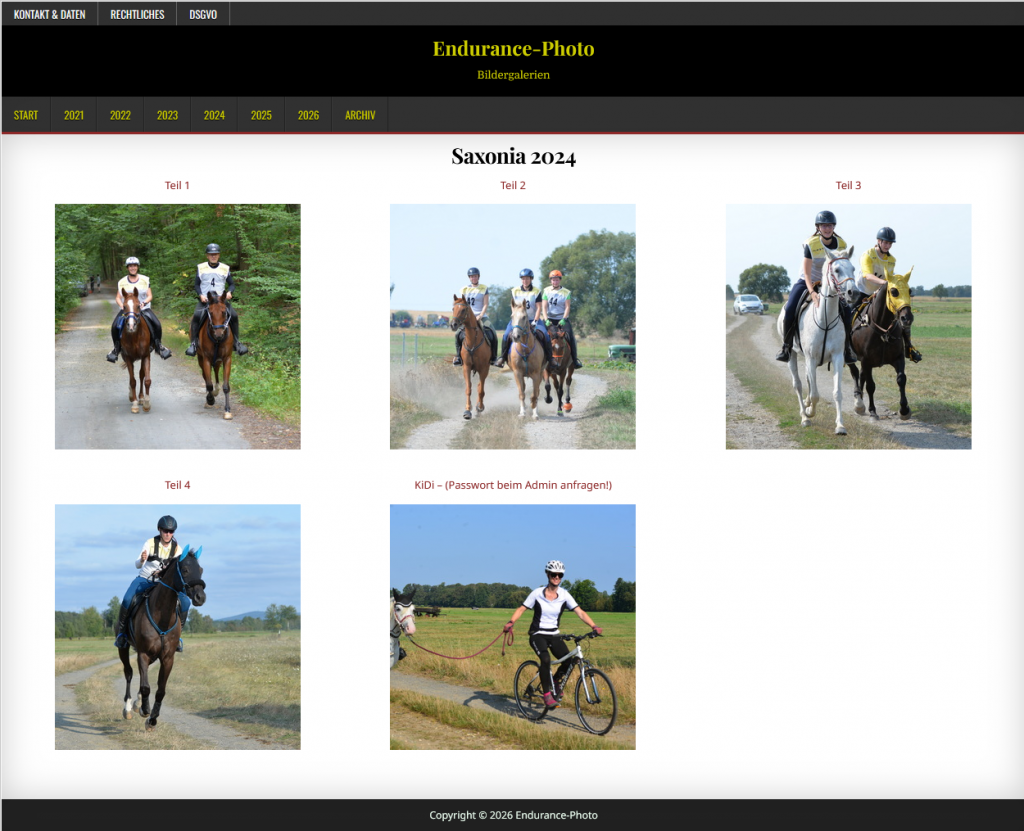Image resolution: width=1024 pixels, height=831 pixels.
Task: Click the 2026 navigation item
Action: tap(308, 115)
